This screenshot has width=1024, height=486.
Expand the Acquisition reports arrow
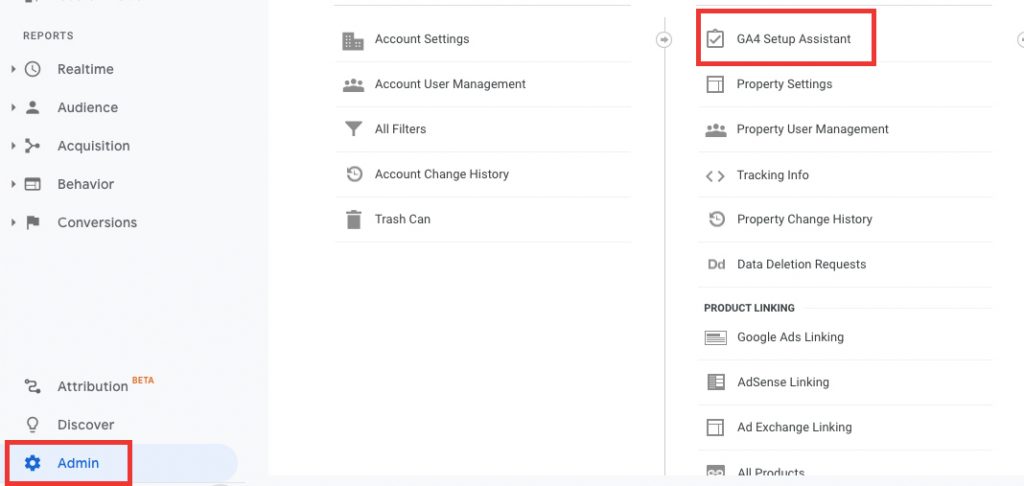coord(13,146)
